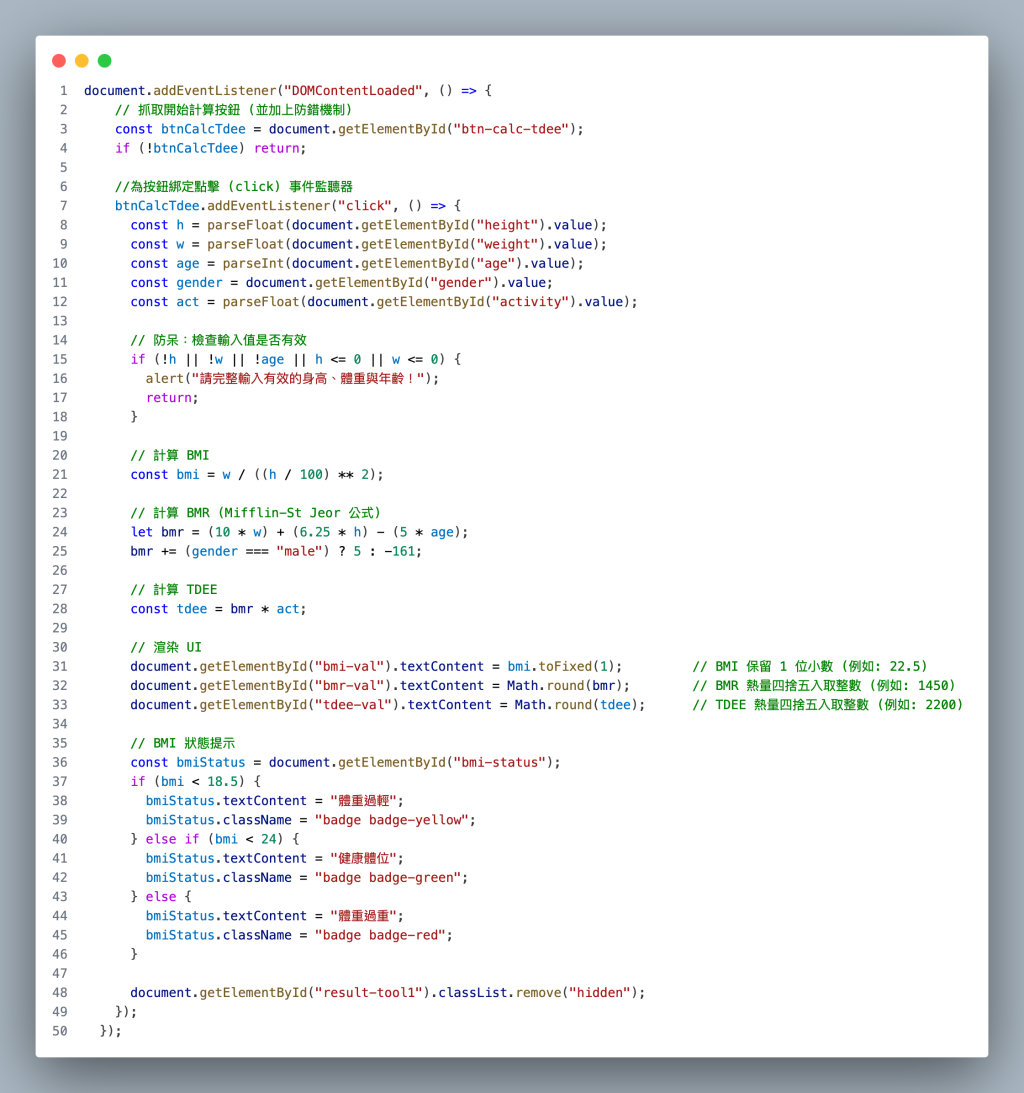The image size is (1024, 1093).
Task: Click the "bmr-val" string
Action: tap(350, 686)
